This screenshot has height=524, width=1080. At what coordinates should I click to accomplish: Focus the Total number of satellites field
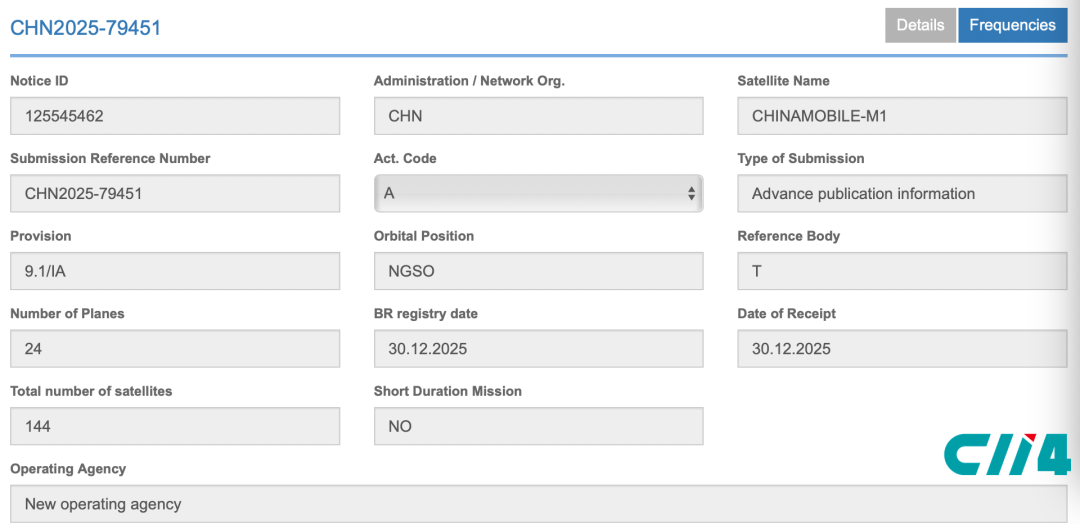175,426
